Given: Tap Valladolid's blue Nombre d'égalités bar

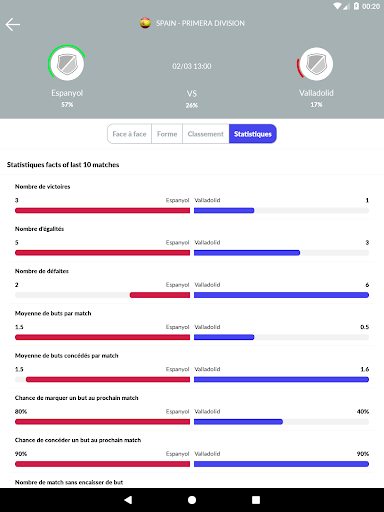Looking at the screenshot, I should tap(247, 253).
